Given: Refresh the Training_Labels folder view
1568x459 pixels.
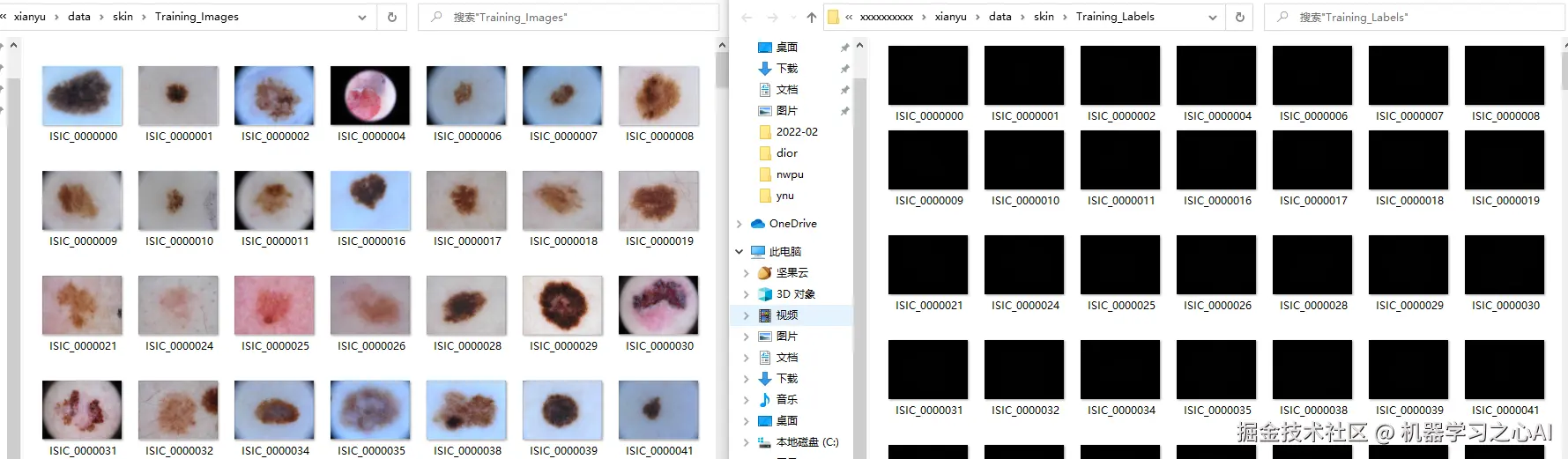Looking at the screenshot, I should click(1239, 17).
